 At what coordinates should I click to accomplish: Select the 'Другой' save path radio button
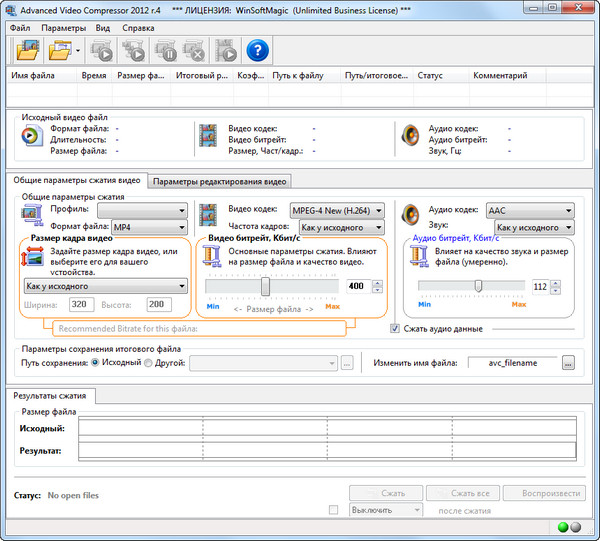(x=147, y=363)
